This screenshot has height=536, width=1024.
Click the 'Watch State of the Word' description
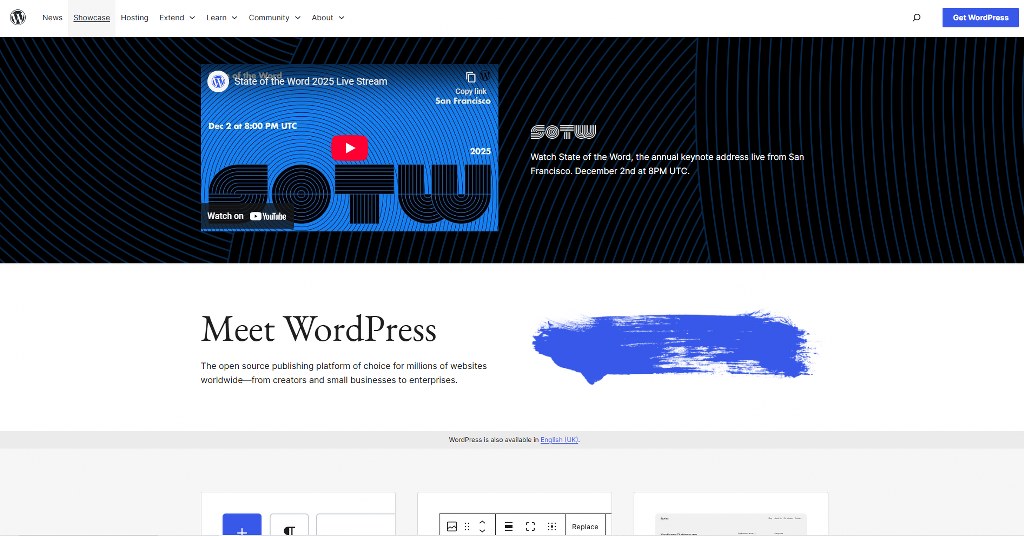click(x=667, y=164)
